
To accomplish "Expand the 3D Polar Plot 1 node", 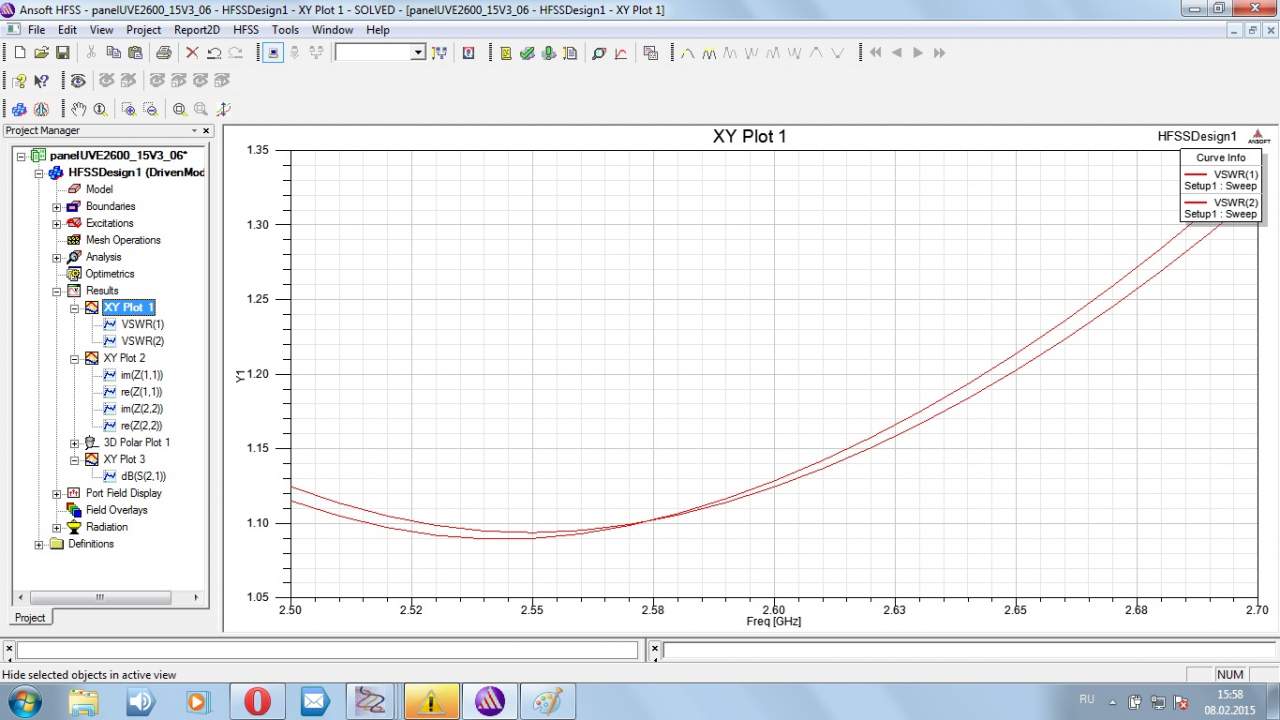I will click(75, 443).
